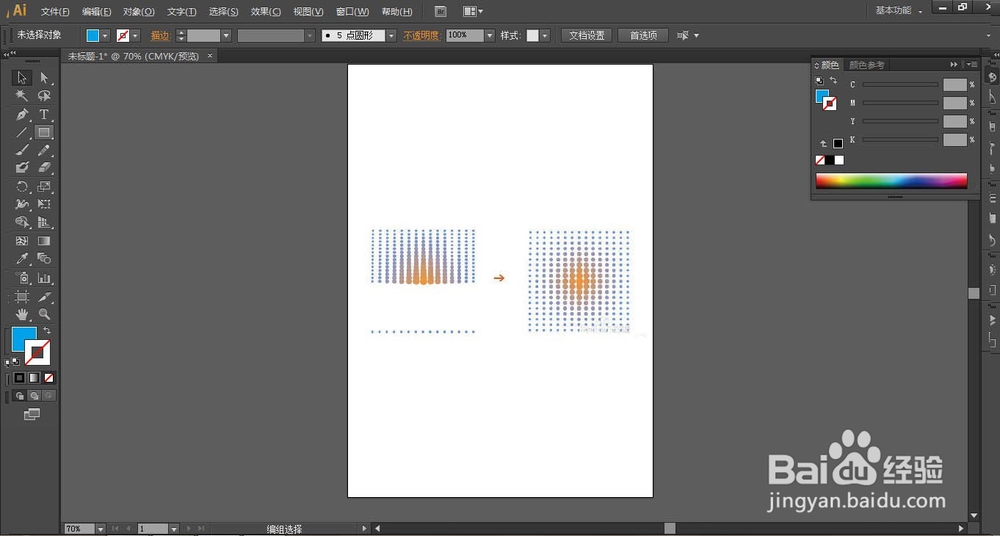Open zoom level 70% dropdown
Image resolution: width=1000 pixels, height=536 pixels.
(100, 529)
